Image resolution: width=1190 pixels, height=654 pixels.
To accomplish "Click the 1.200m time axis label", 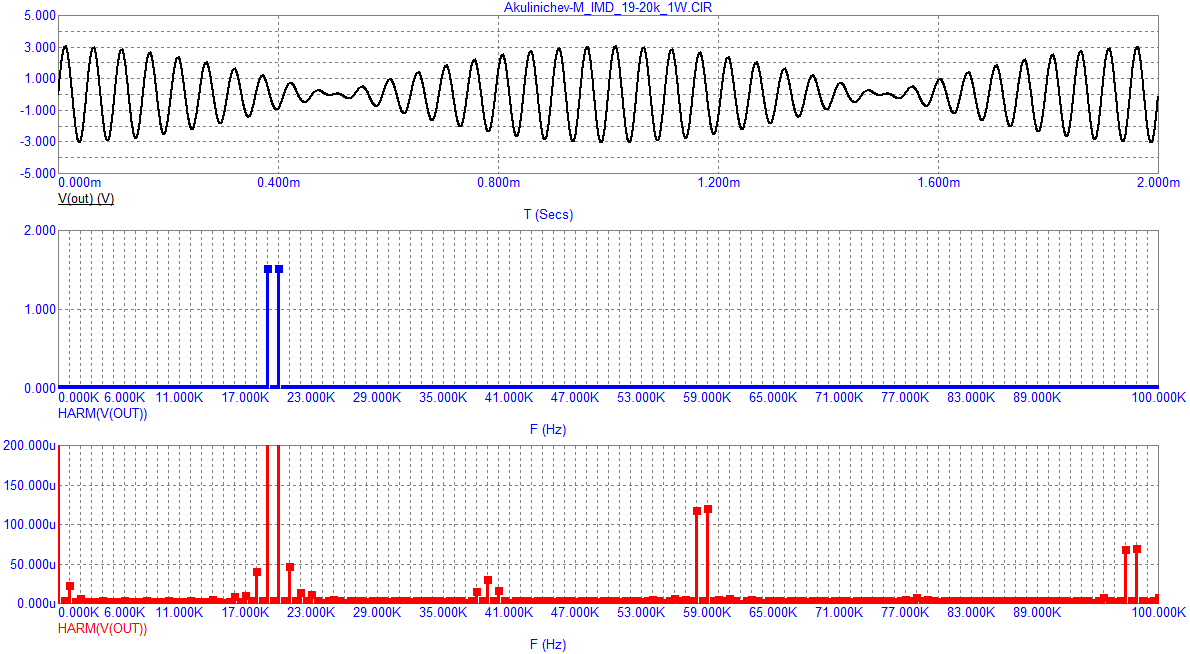I will click(x=719, y=183).
